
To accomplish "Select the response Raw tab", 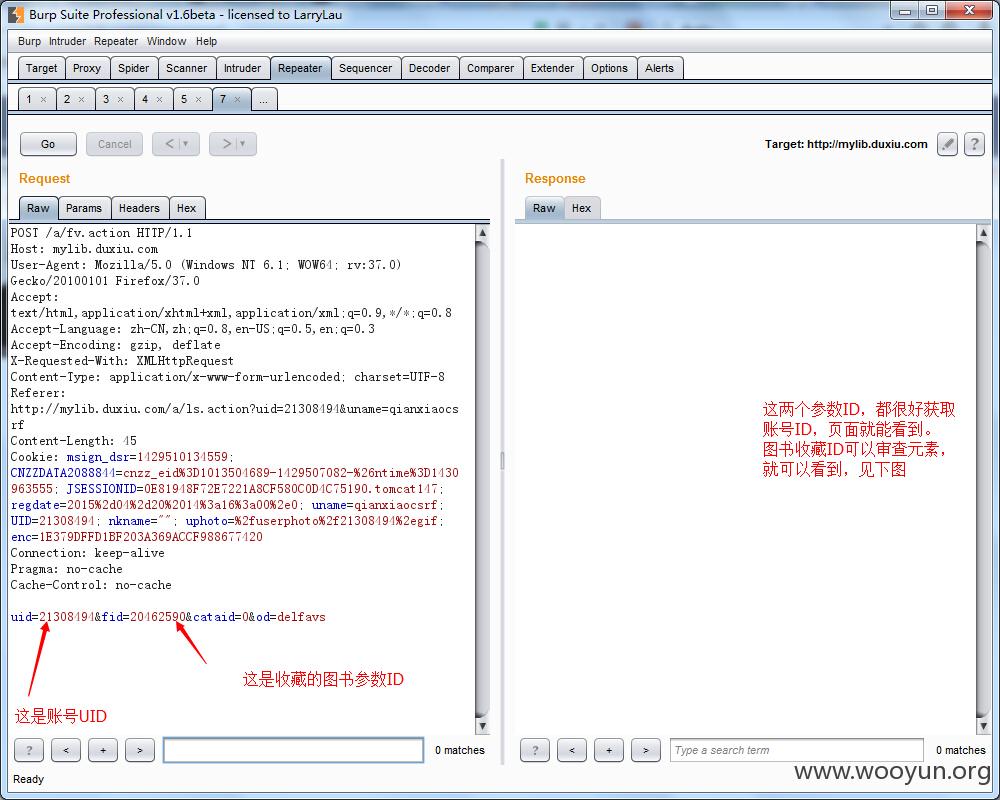I will pos(544,209).
